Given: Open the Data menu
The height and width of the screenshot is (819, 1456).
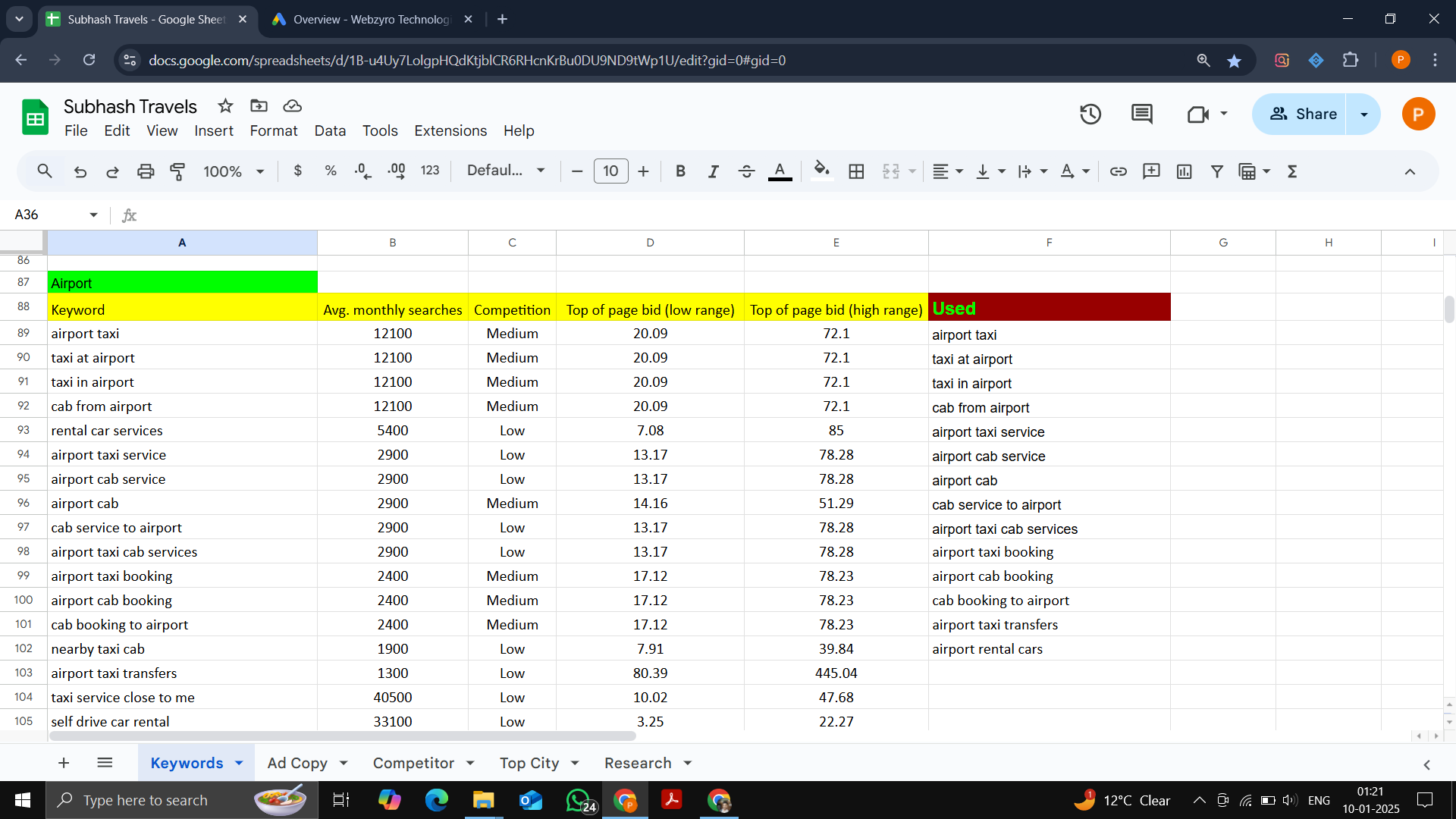Looking at the screenshot, I should coord(330,131).
